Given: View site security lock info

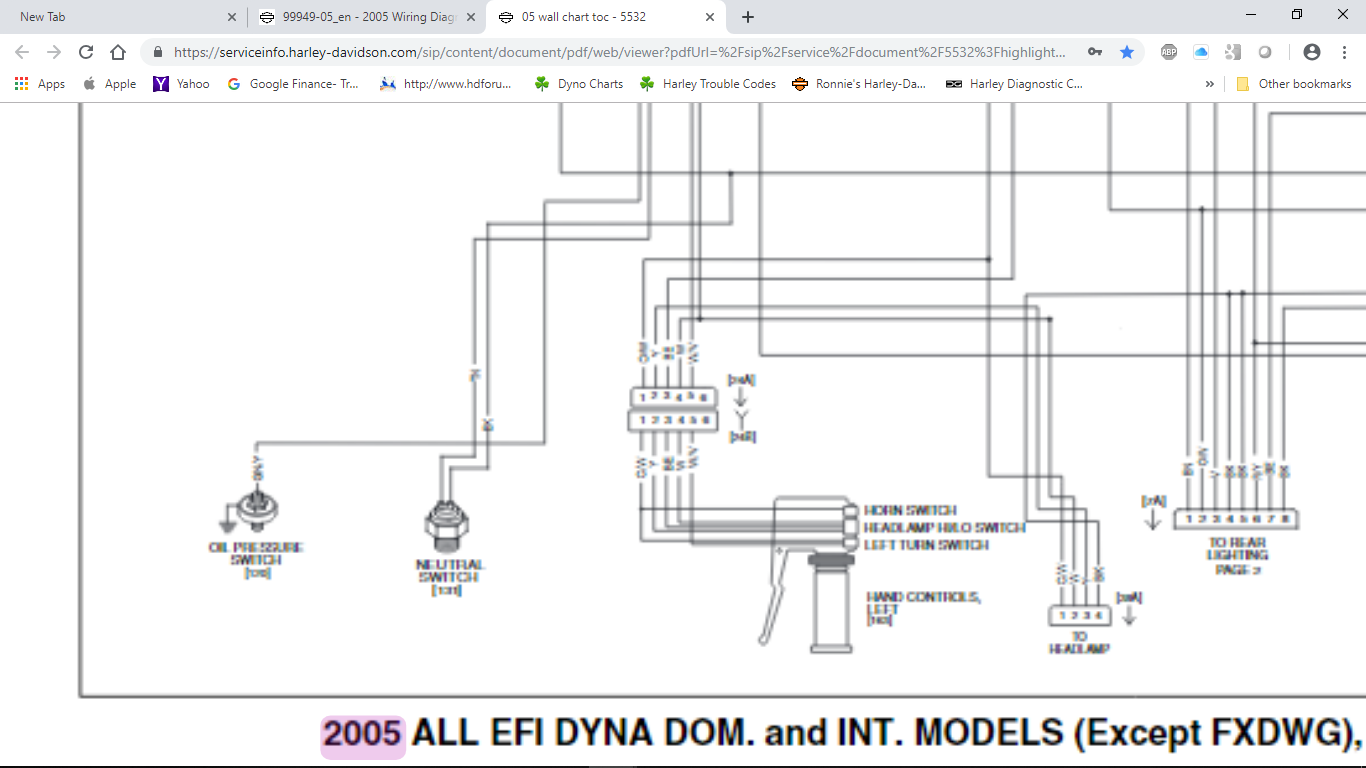Looking at the screenshot, I should point(158,52).
